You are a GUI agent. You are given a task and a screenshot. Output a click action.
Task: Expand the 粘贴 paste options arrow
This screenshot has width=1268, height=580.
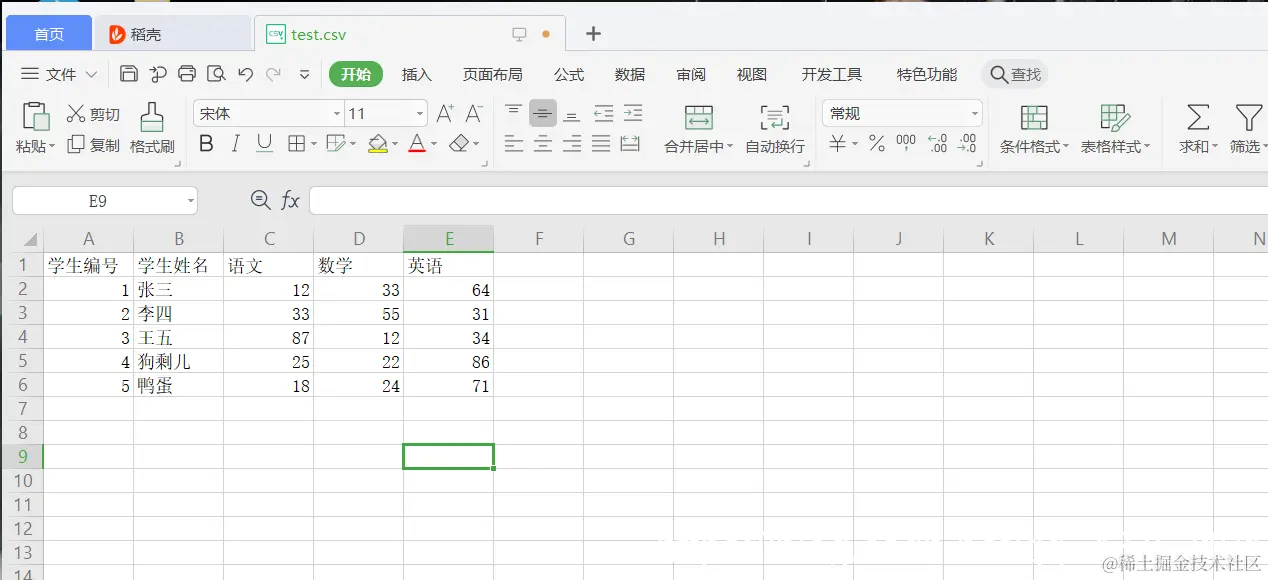click(52, 147)
